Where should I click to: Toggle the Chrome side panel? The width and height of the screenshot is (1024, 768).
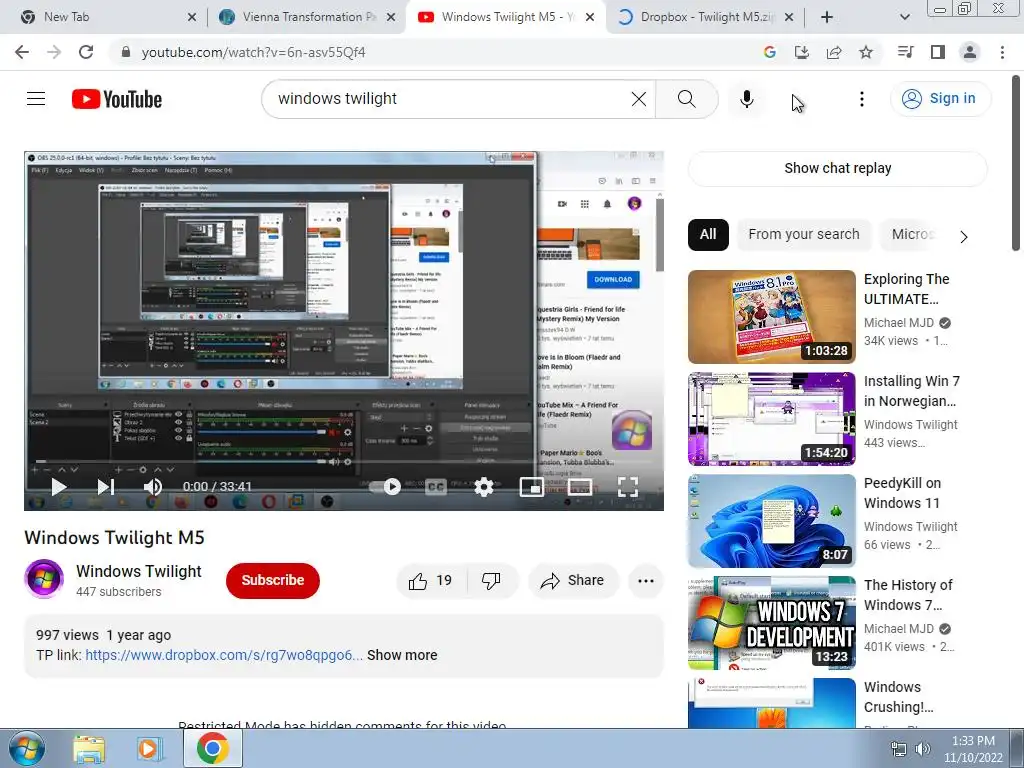point(937,52)
